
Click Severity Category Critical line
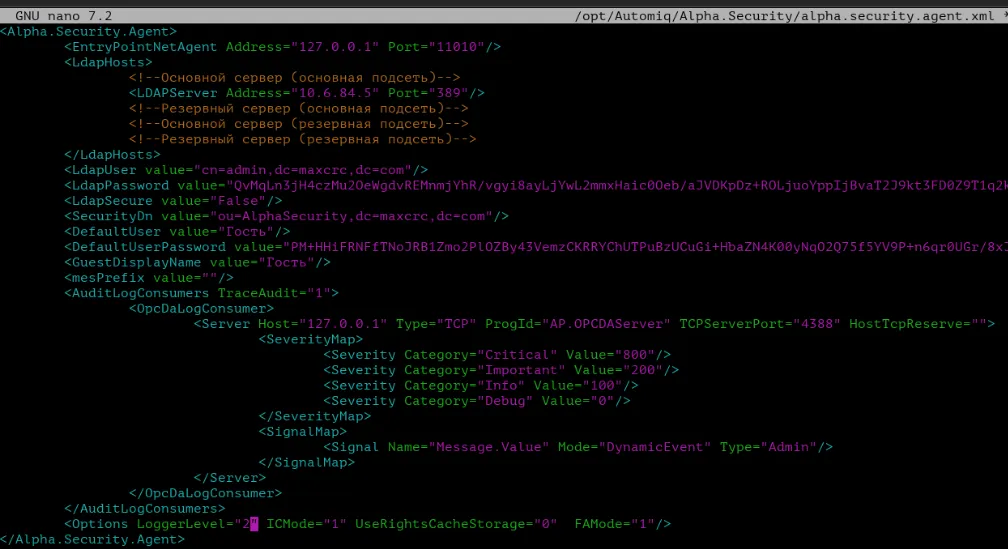pos(497,356)
